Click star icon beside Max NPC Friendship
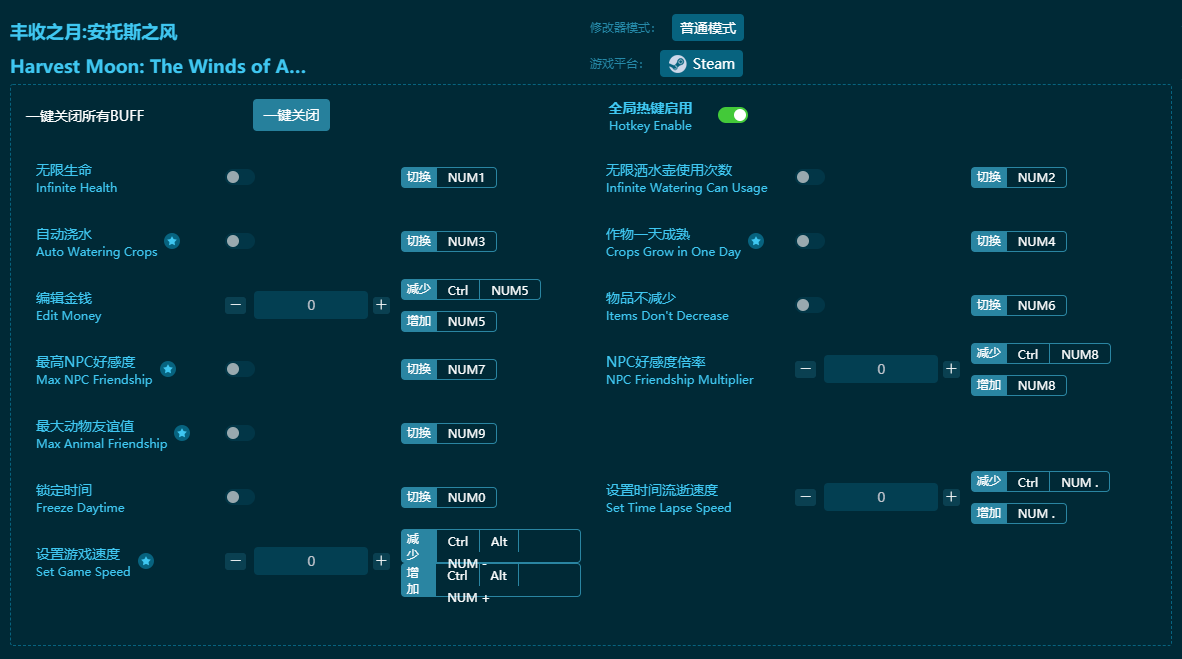 click(168, 369)
